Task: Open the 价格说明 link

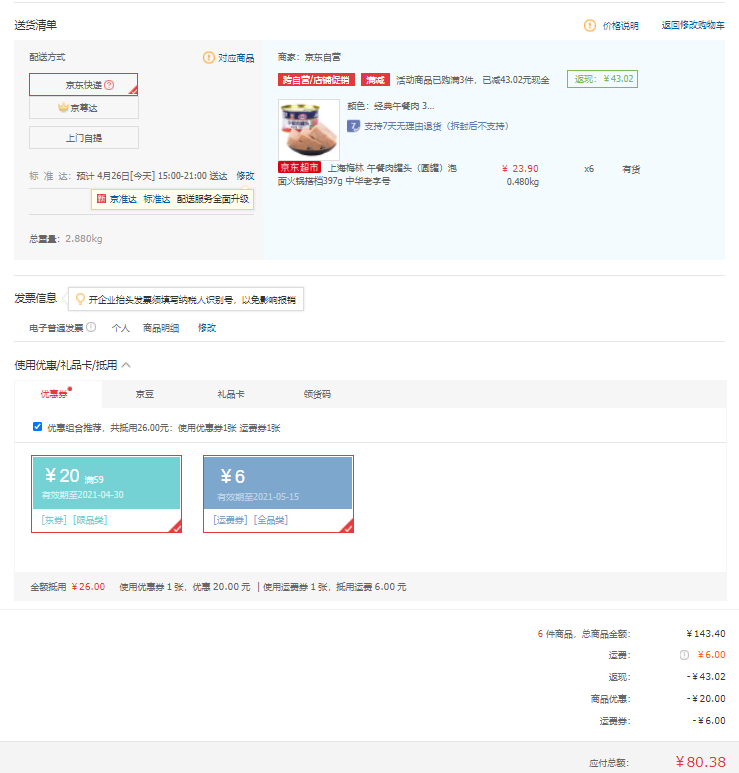Action: [x=621, y=26]
